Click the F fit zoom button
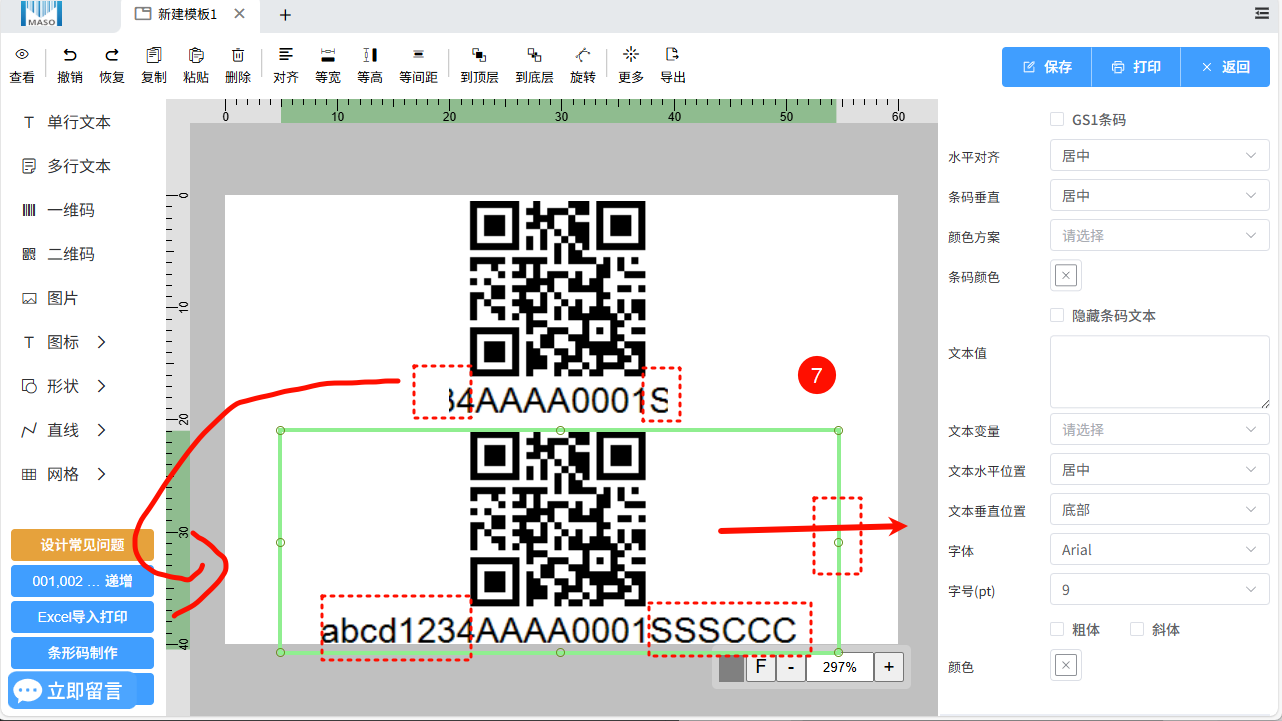Image resolution: width=1282 pixels, height=721 pixels. [760, 667]
